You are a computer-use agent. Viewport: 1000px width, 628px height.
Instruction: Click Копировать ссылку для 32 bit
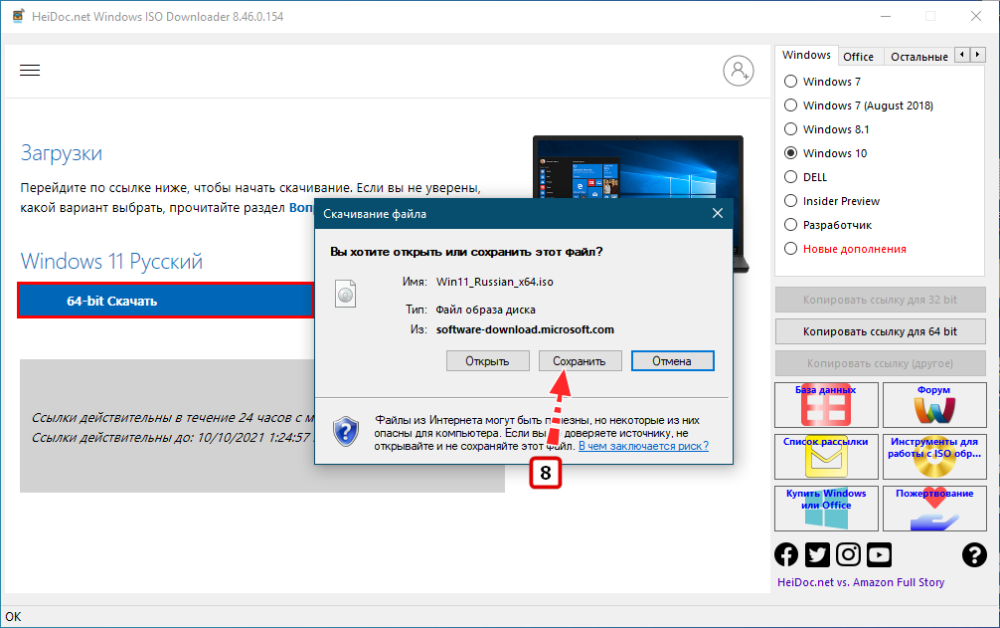(880, 300)
